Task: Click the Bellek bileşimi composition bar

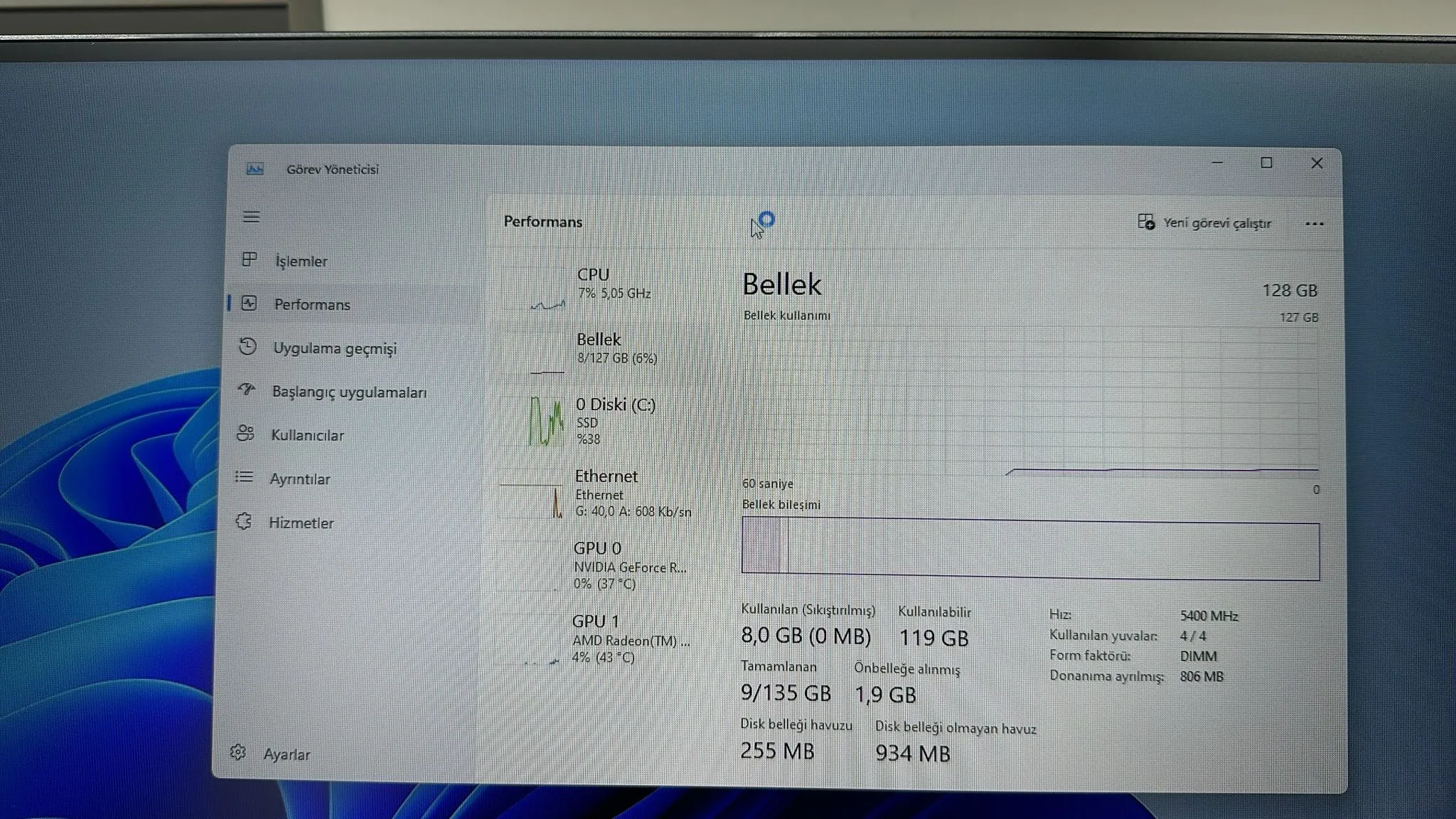Action: coord(1030,547)
